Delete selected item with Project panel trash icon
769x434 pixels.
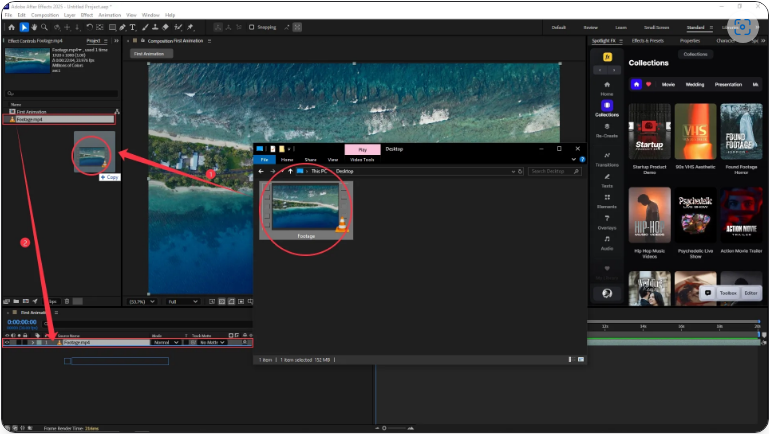pyautogui.click(x=67, y=301)
